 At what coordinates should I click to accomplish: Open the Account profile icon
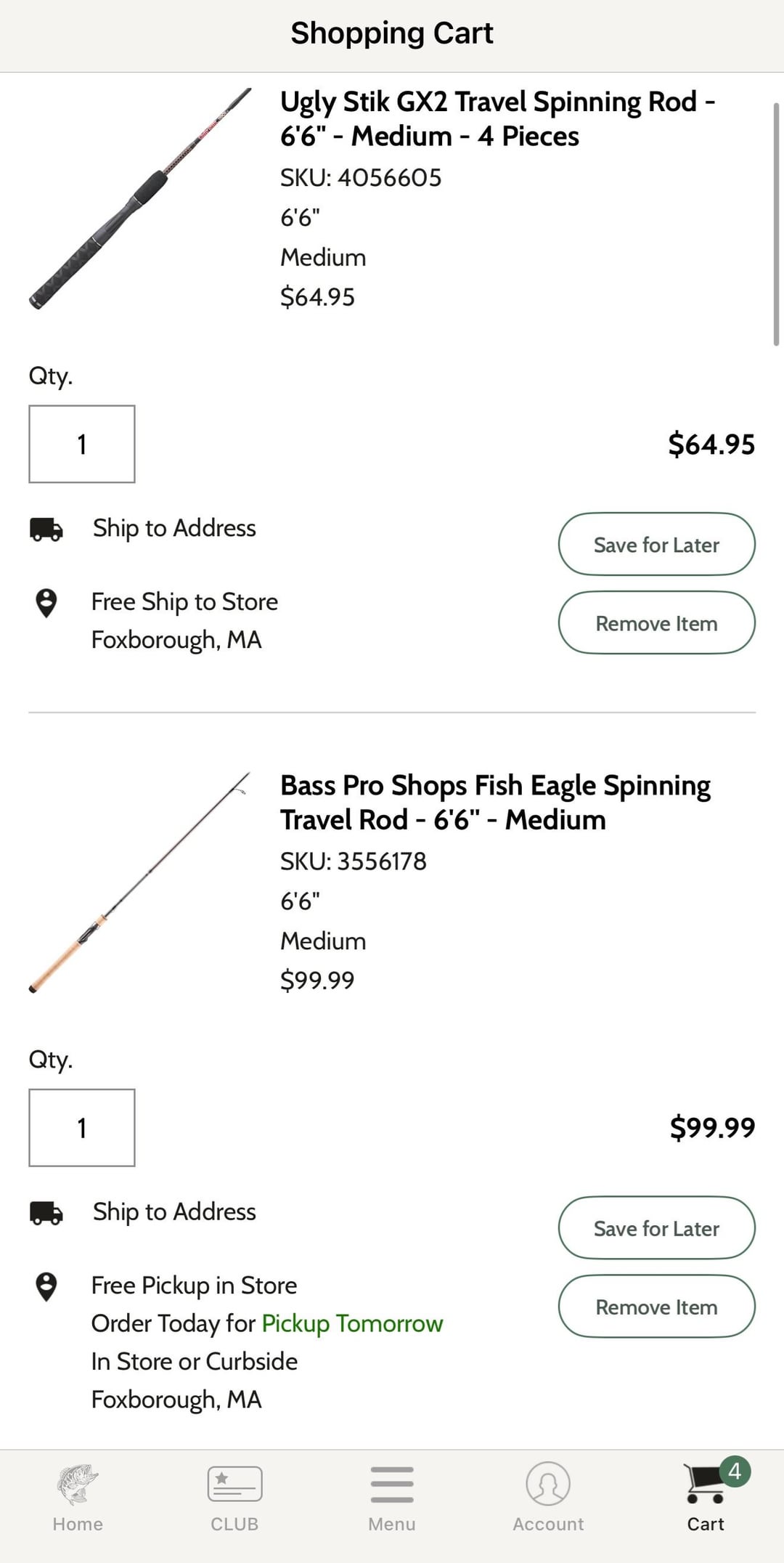coord(548,1485)
